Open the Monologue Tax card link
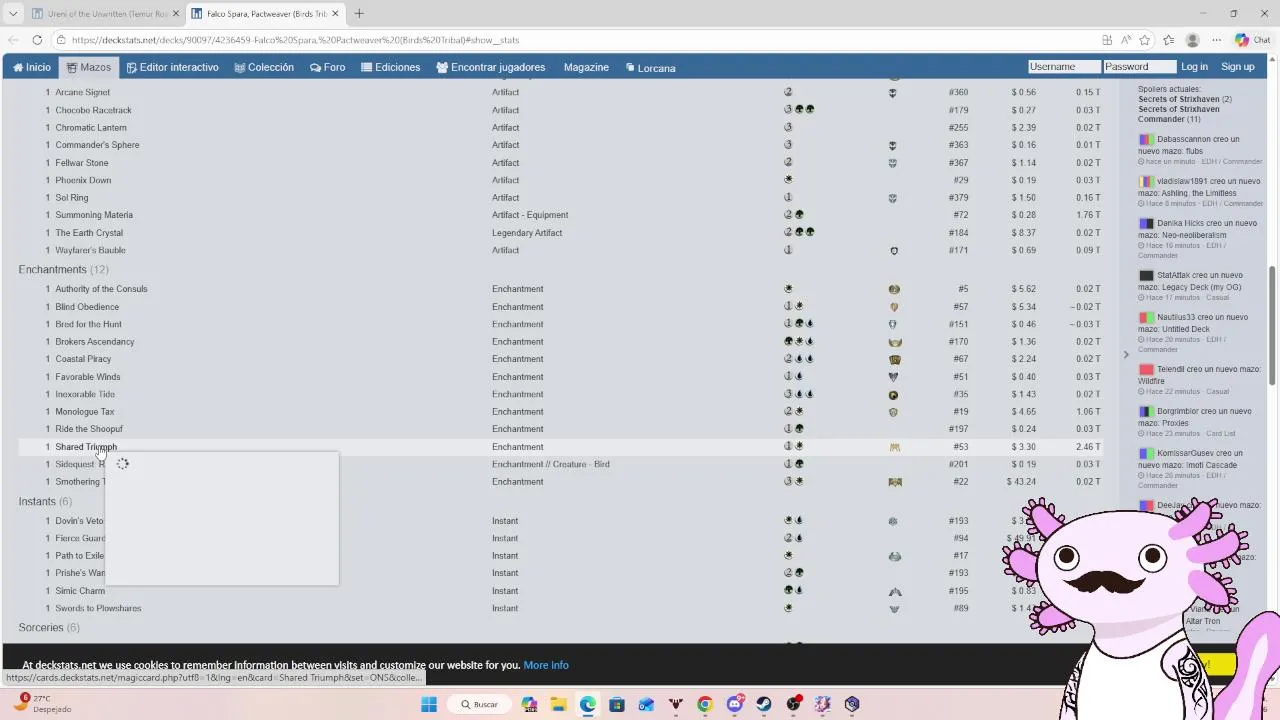 [x=85, y=412]
